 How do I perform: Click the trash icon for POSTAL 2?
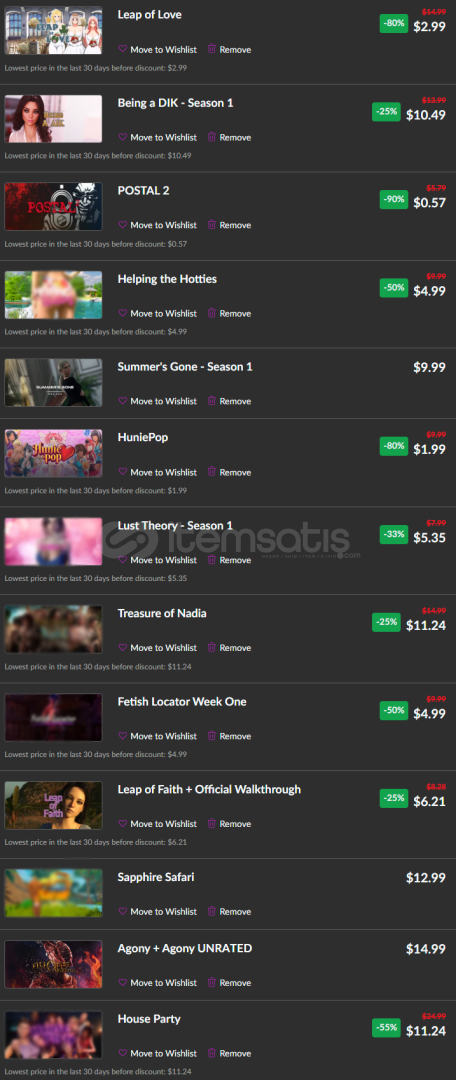212,225
